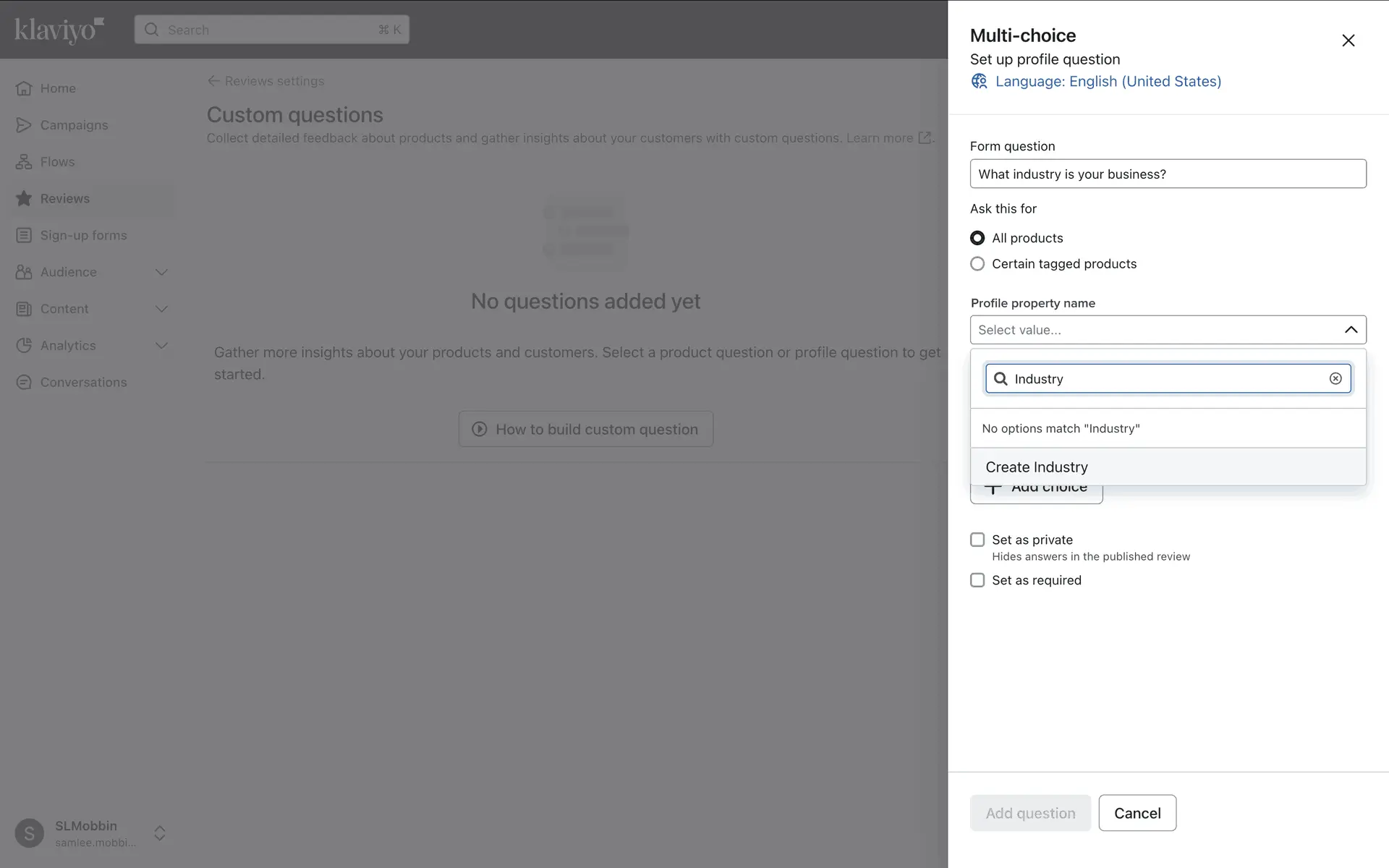Collapse the Profile property name dropdown
This screenshot has width=1389, height=868.
tap(1350, 330)
